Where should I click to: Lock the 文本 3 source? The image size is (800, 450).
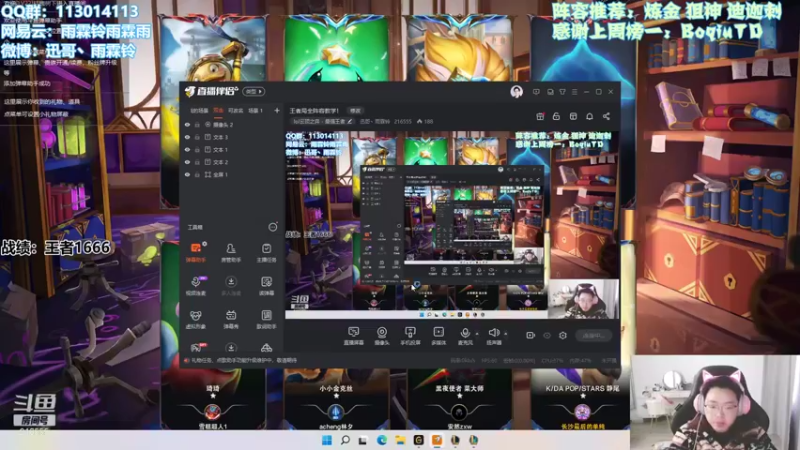tap(197, 137)
